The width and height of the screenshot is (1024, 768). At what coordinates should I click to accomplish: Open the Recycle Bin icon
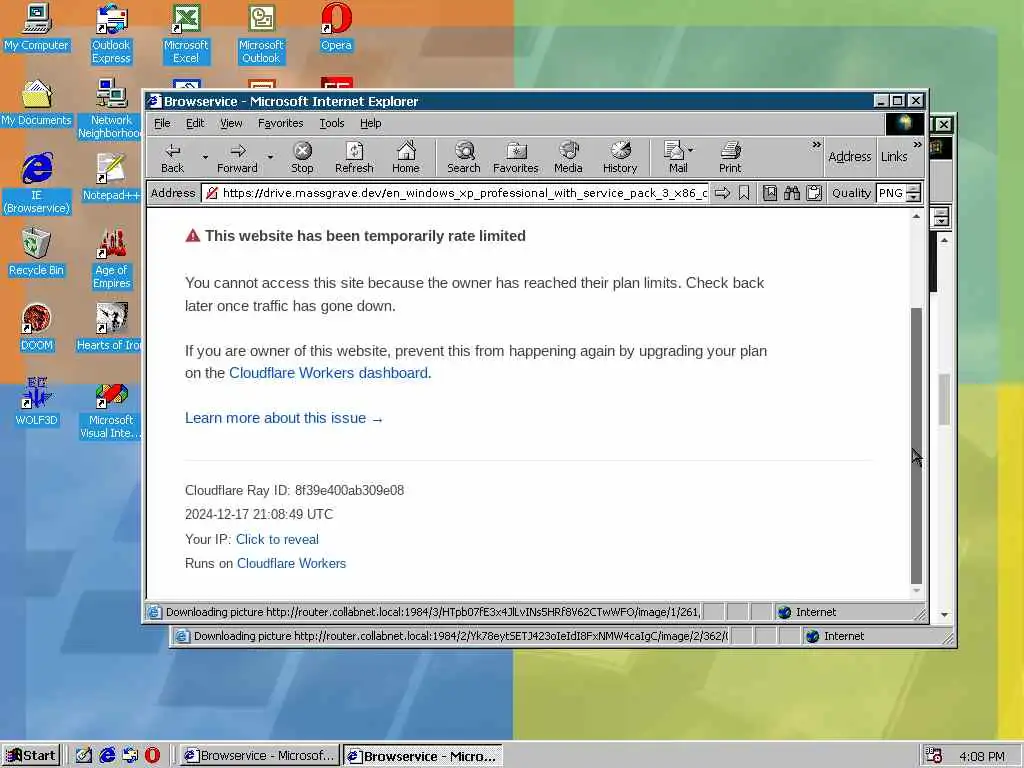coord(36,253)
